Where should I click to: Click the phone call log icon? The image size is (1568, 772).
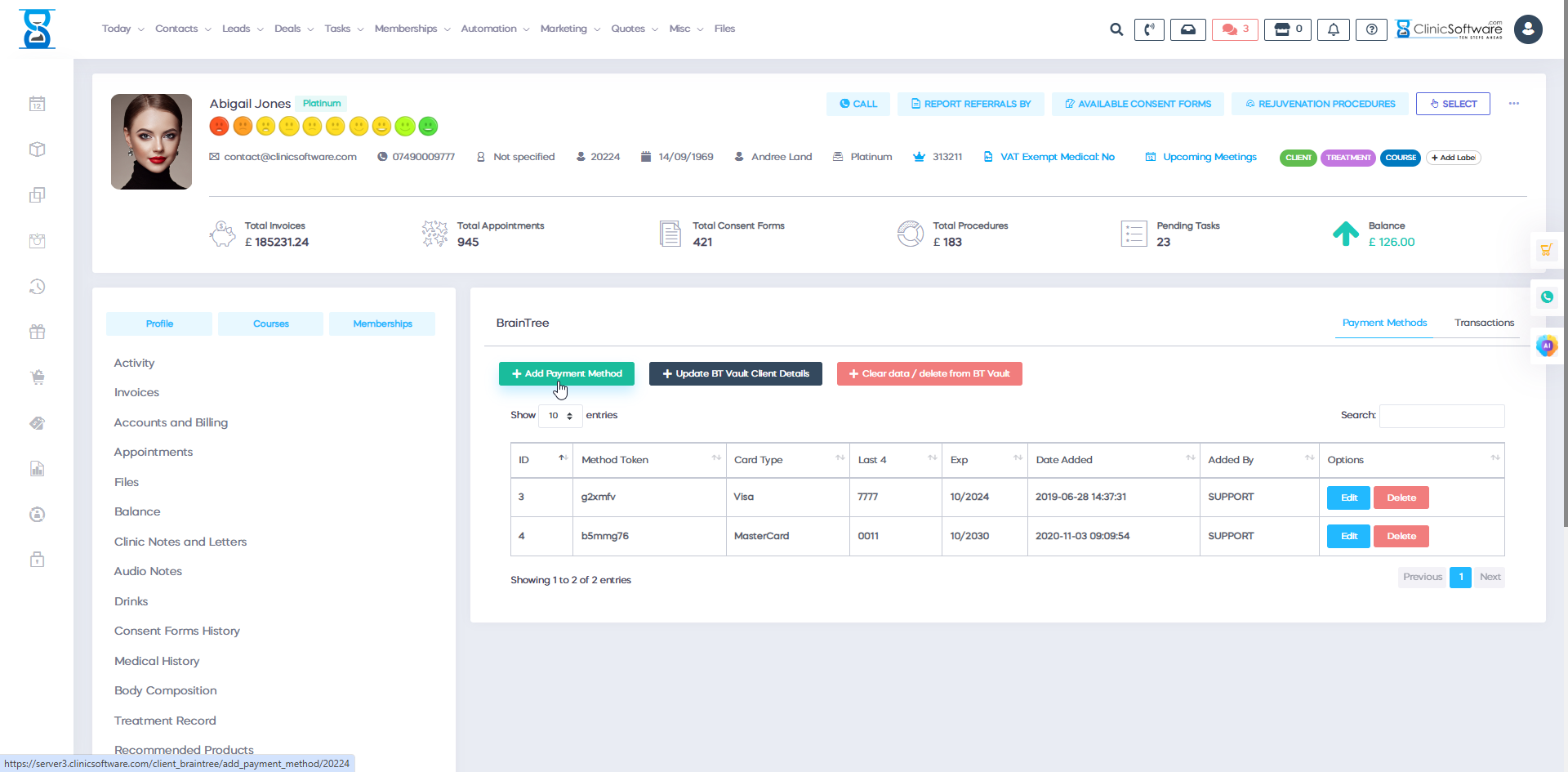pyautogui.click(x=1149, y=29)
